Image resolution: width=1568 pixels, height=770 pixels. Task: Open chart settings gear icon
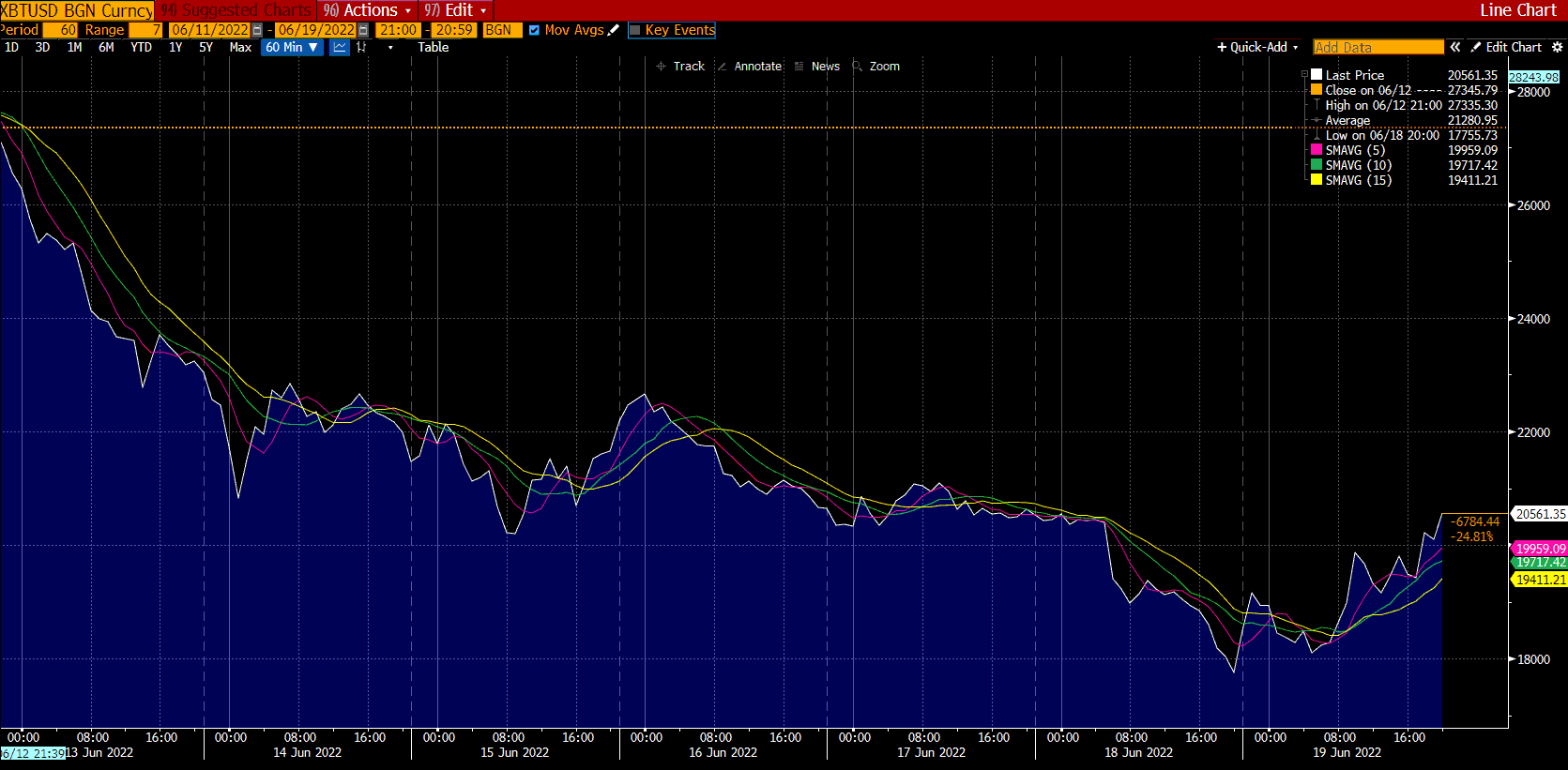click(1557, 47)
